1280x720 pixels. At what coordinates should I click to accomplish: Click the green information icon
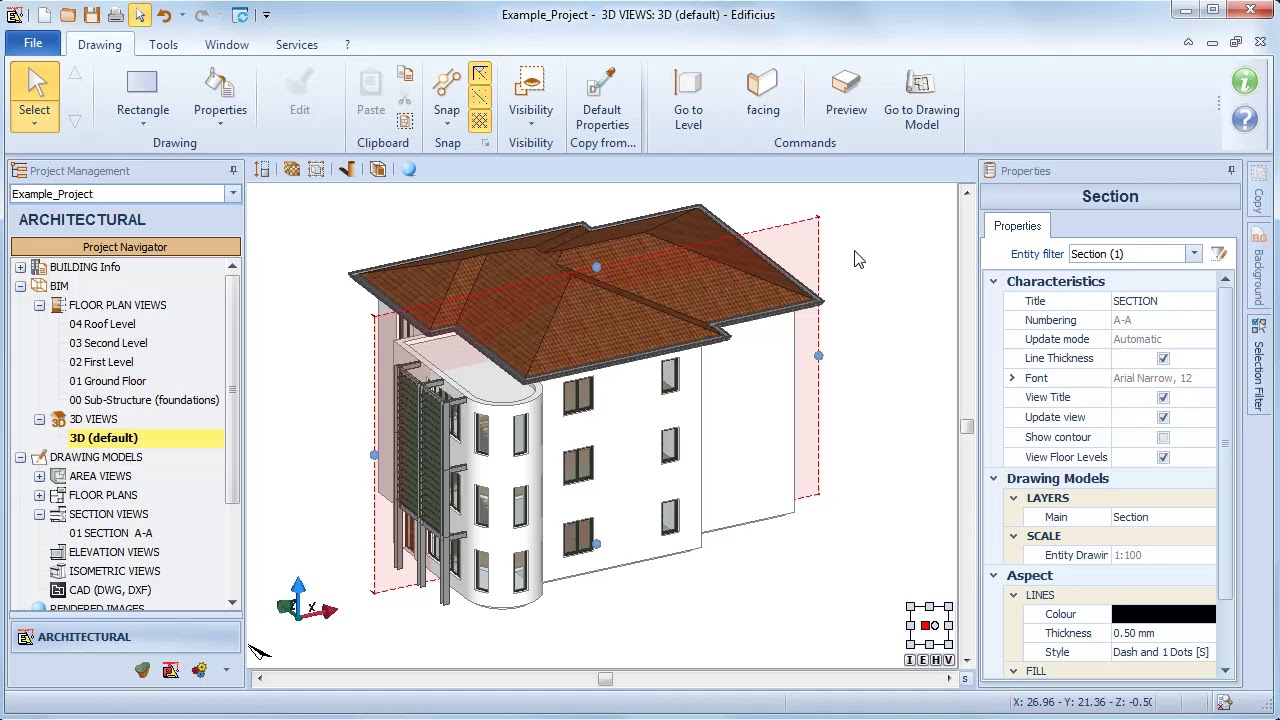(1245, 81)
